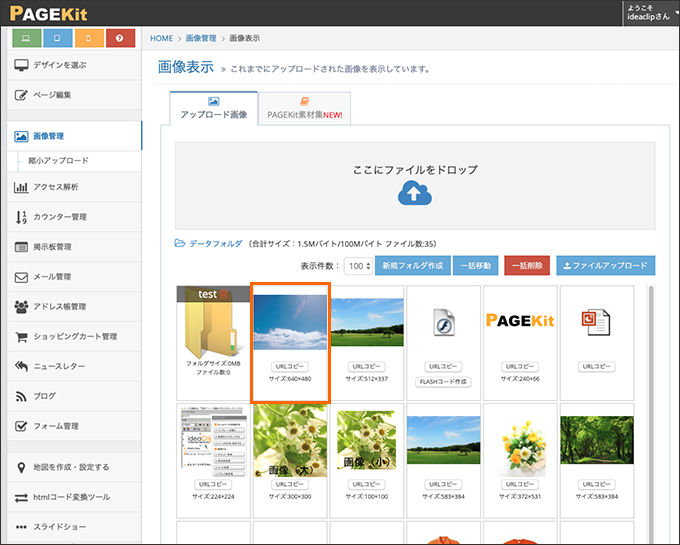Image resolution: width=680 pixels, height=545 pixels.
Task: Open デザインを選ぶ in the sidebar
Action: point(74,65)
